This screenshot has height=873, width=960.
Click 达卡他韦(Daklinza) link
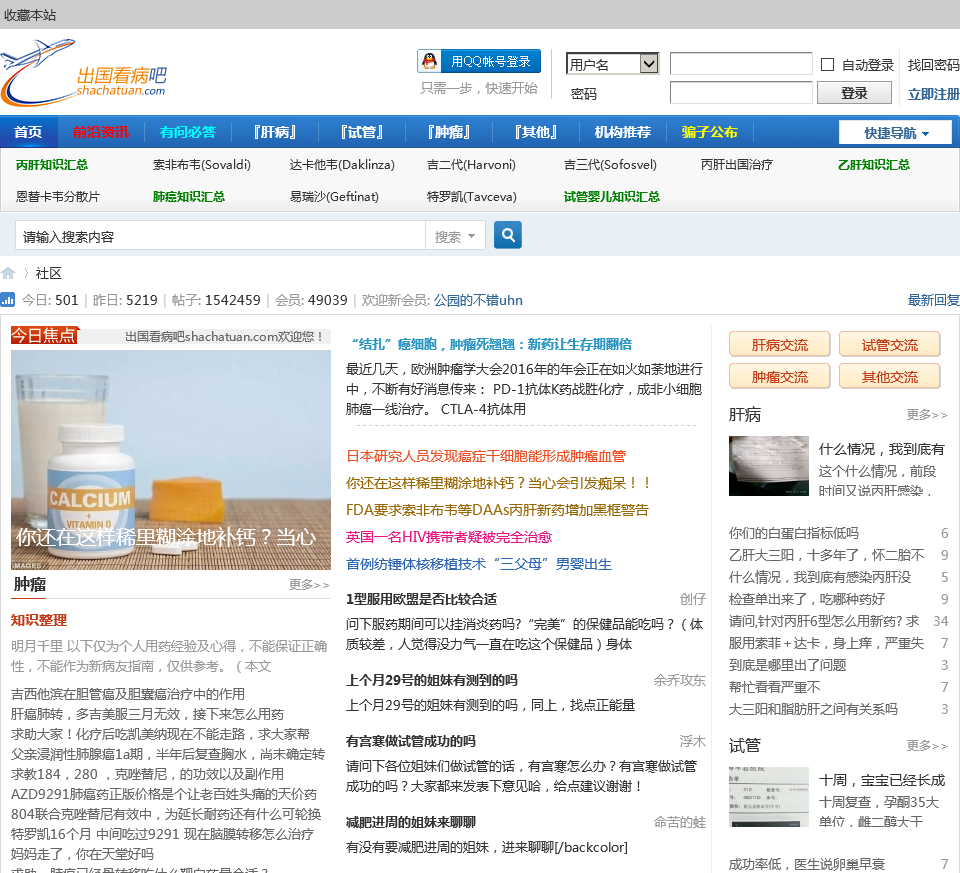[x=342, y=165]
